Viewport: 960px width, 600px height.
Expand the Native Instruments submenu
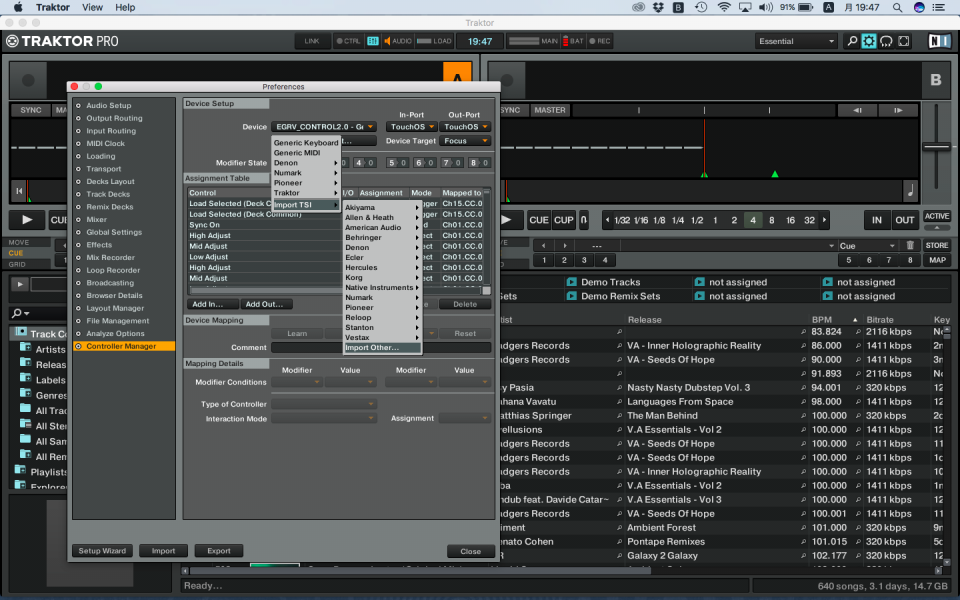[382, 287]
